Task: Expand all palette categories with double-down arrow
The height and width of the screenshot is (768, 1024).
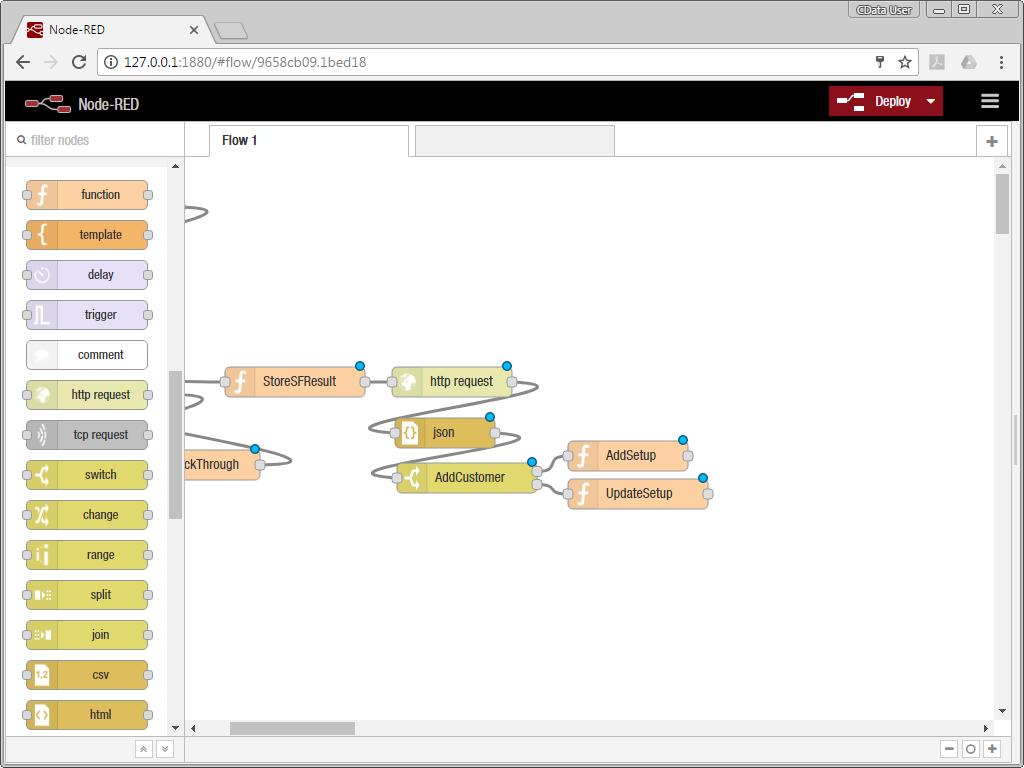Action: tap(165, 748)
